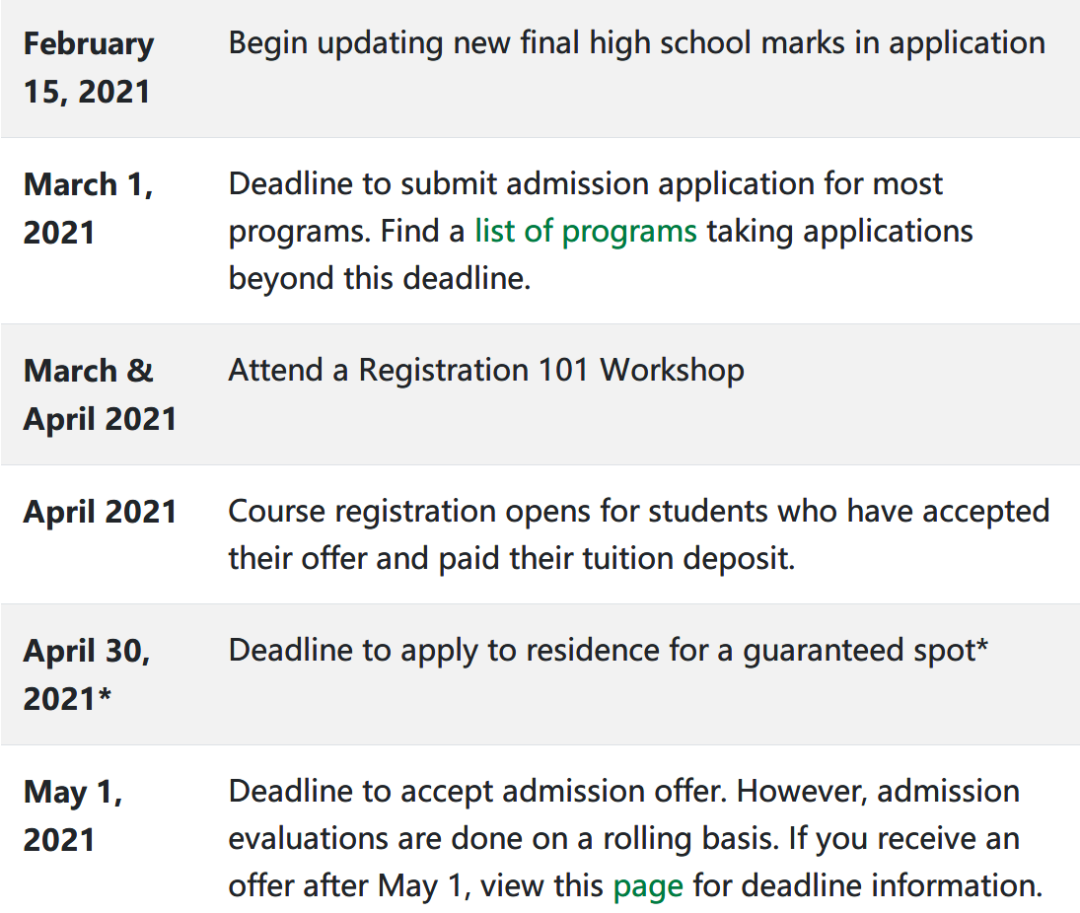This screenshot has width=1080, height=913.
Task: Select the April 2021 date cell
Action: coord(100,512)
